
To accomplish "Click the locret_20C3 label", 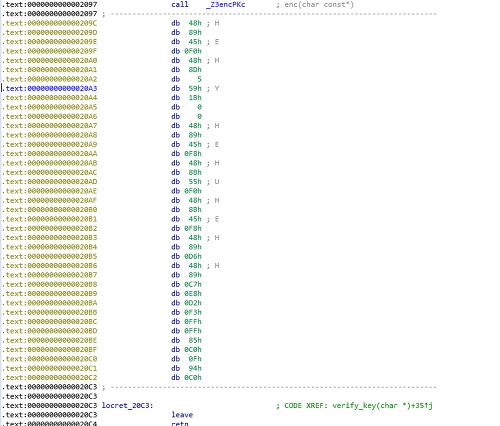I will click(x=127, y=406).
